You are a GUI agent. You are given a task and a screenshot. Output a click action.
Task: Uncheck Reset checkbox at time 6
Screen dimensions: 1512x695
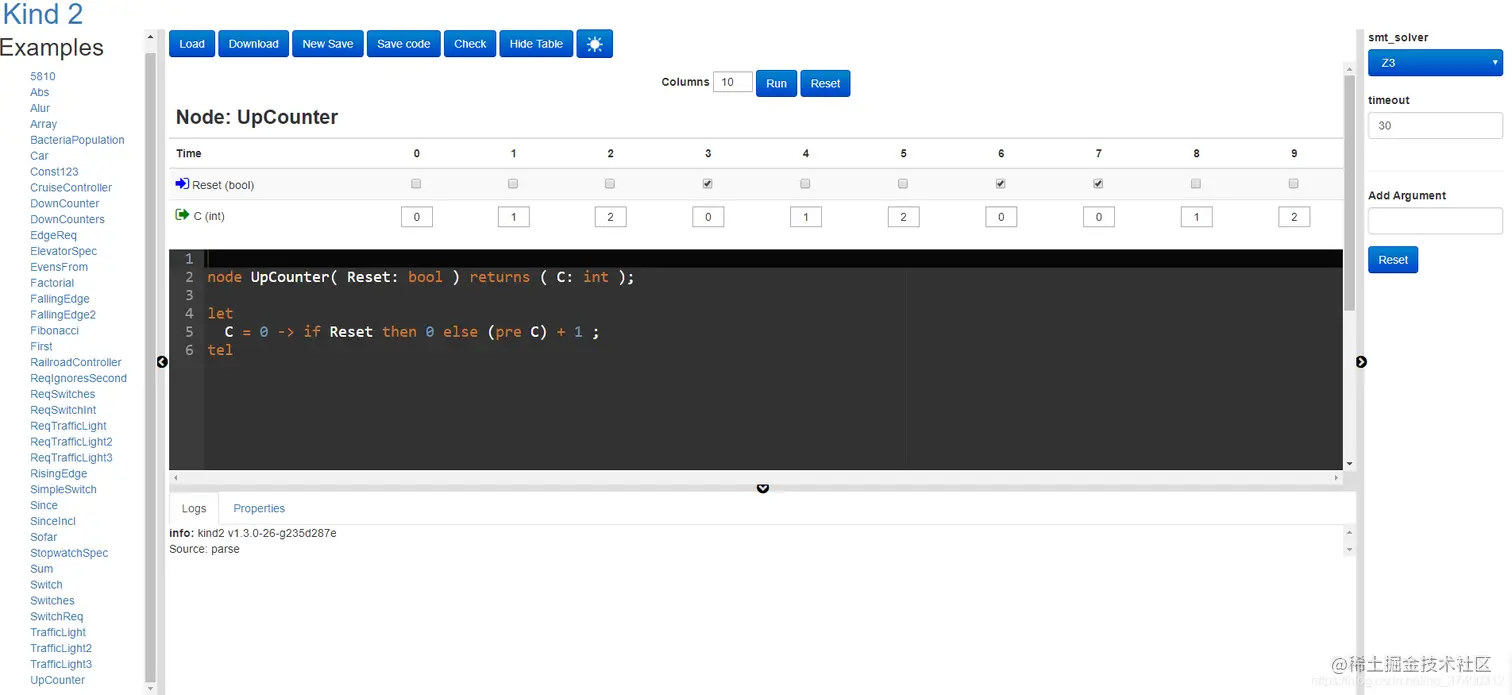1001,184
